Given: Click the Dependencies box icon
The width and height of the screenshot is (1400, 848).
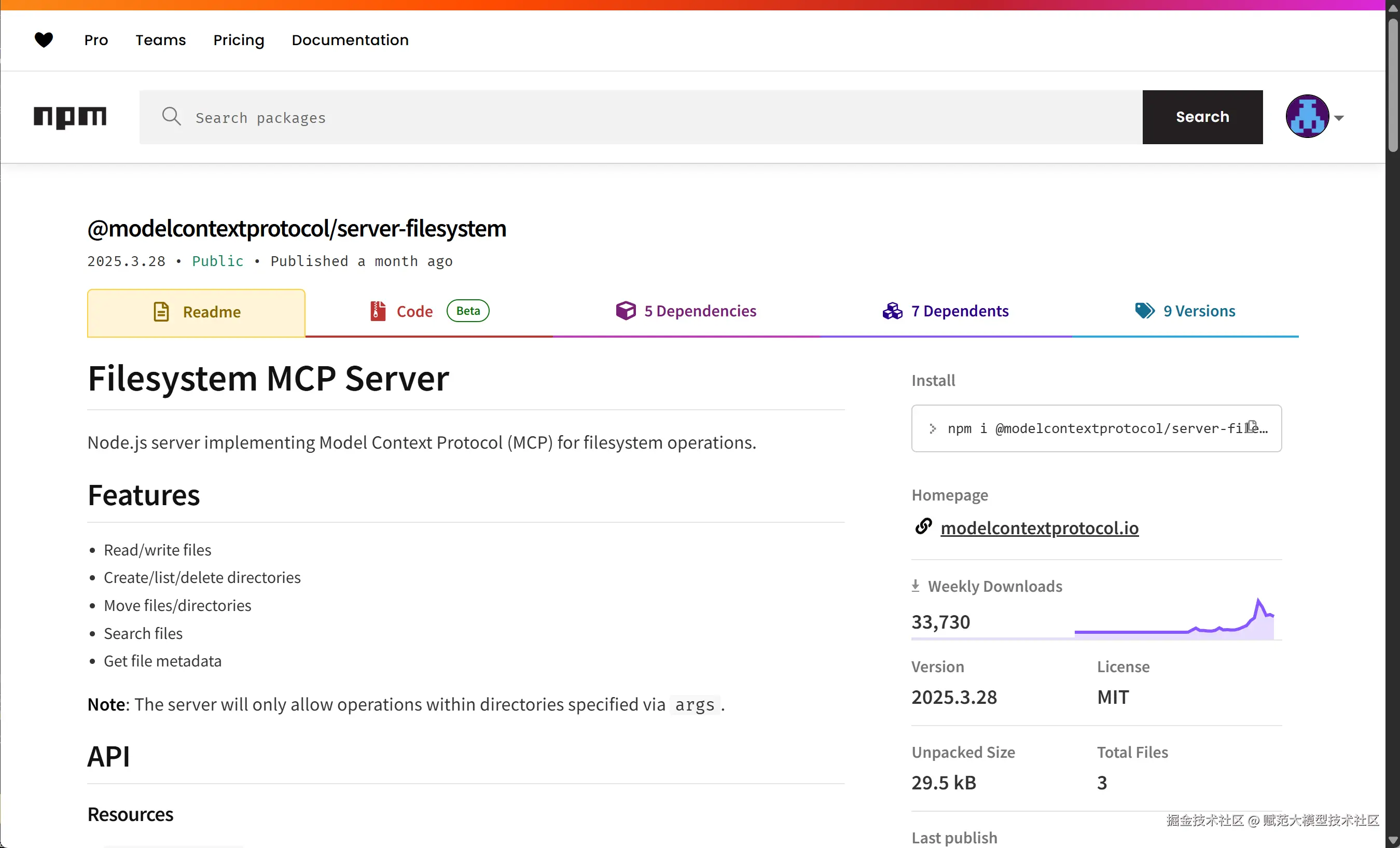Looking at the screenshot, I should (x=626, y=311).
